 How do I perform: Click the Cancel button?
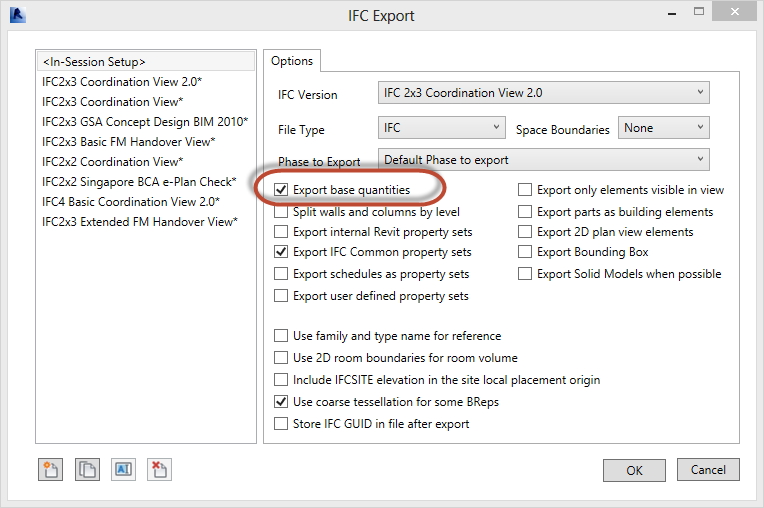pos(708,470)
